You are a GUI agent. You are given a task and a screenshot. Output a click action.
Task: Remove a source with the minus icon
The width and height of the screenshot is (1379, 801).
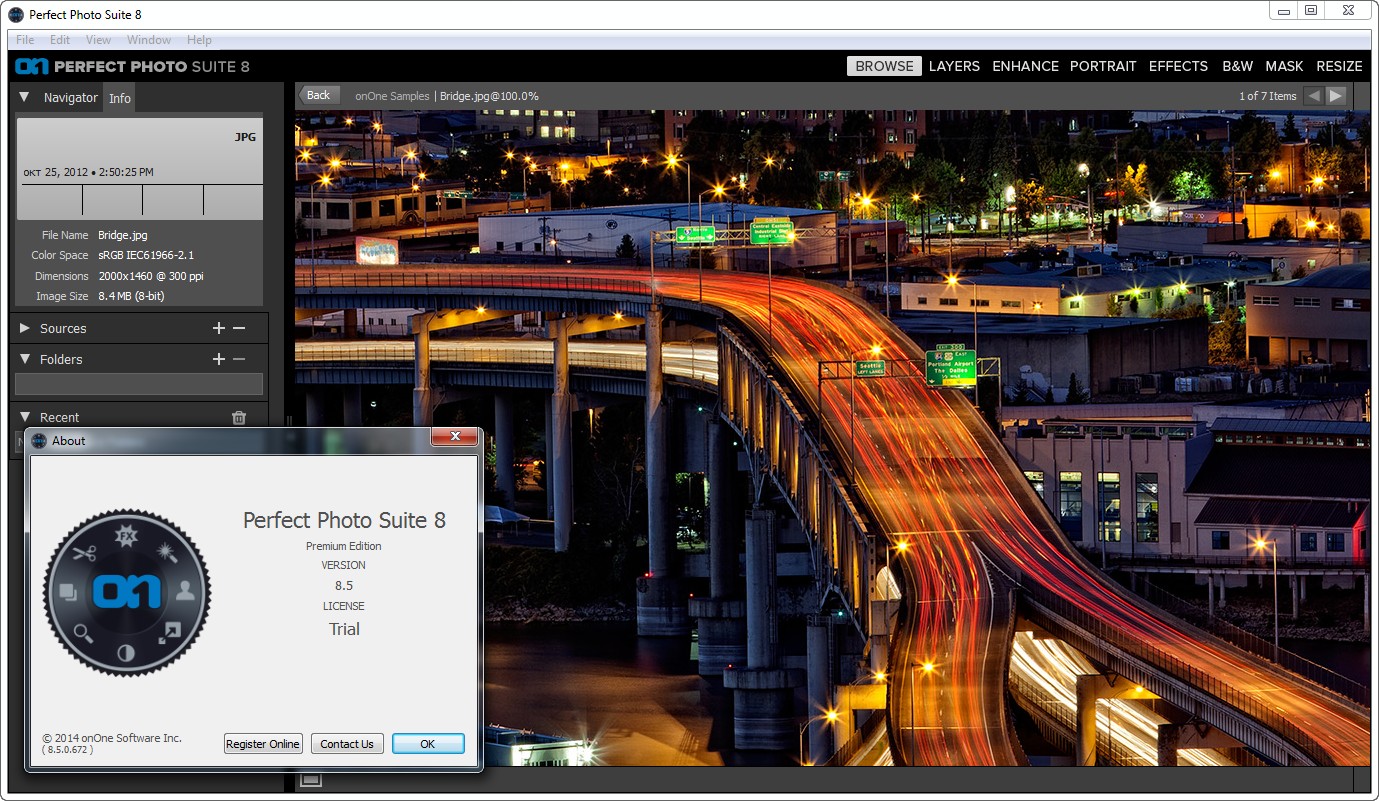pyautogui.click(x=239, y=328)
